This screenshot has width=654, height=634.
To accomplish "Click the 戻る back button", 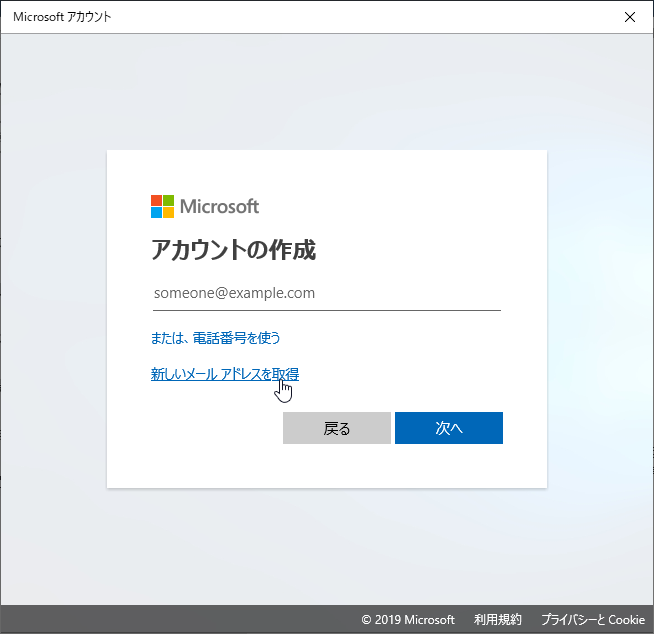I will (337, 428).
